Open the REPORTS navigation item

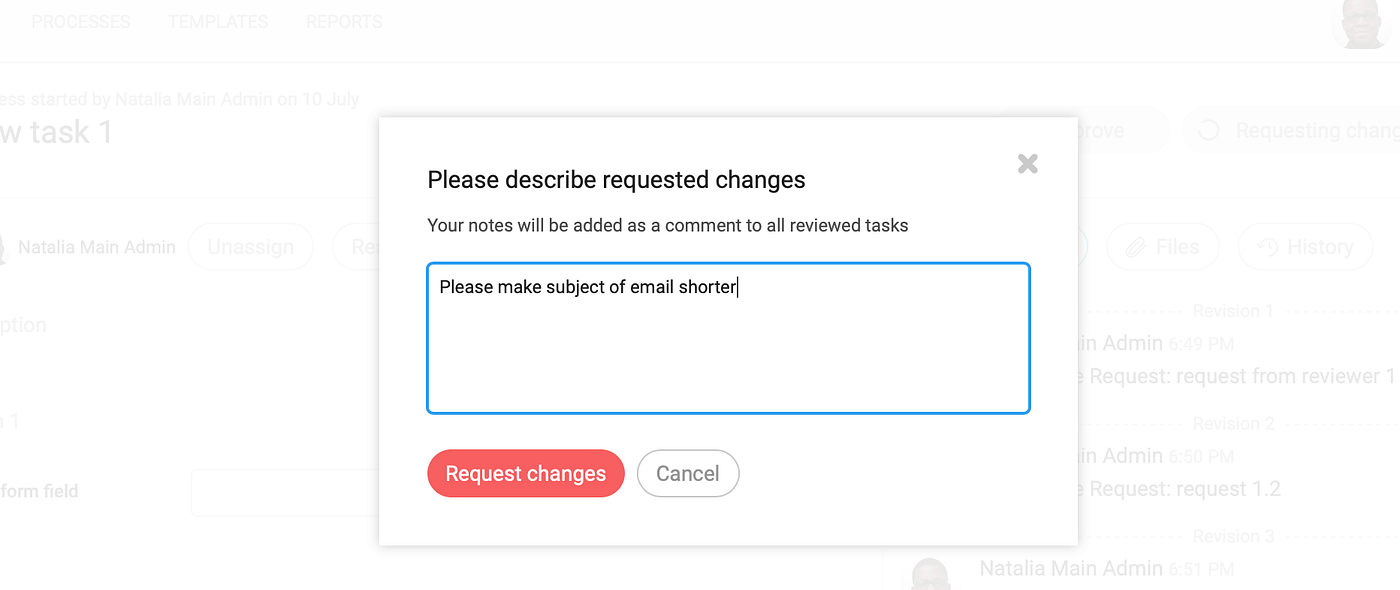point(344,21)
